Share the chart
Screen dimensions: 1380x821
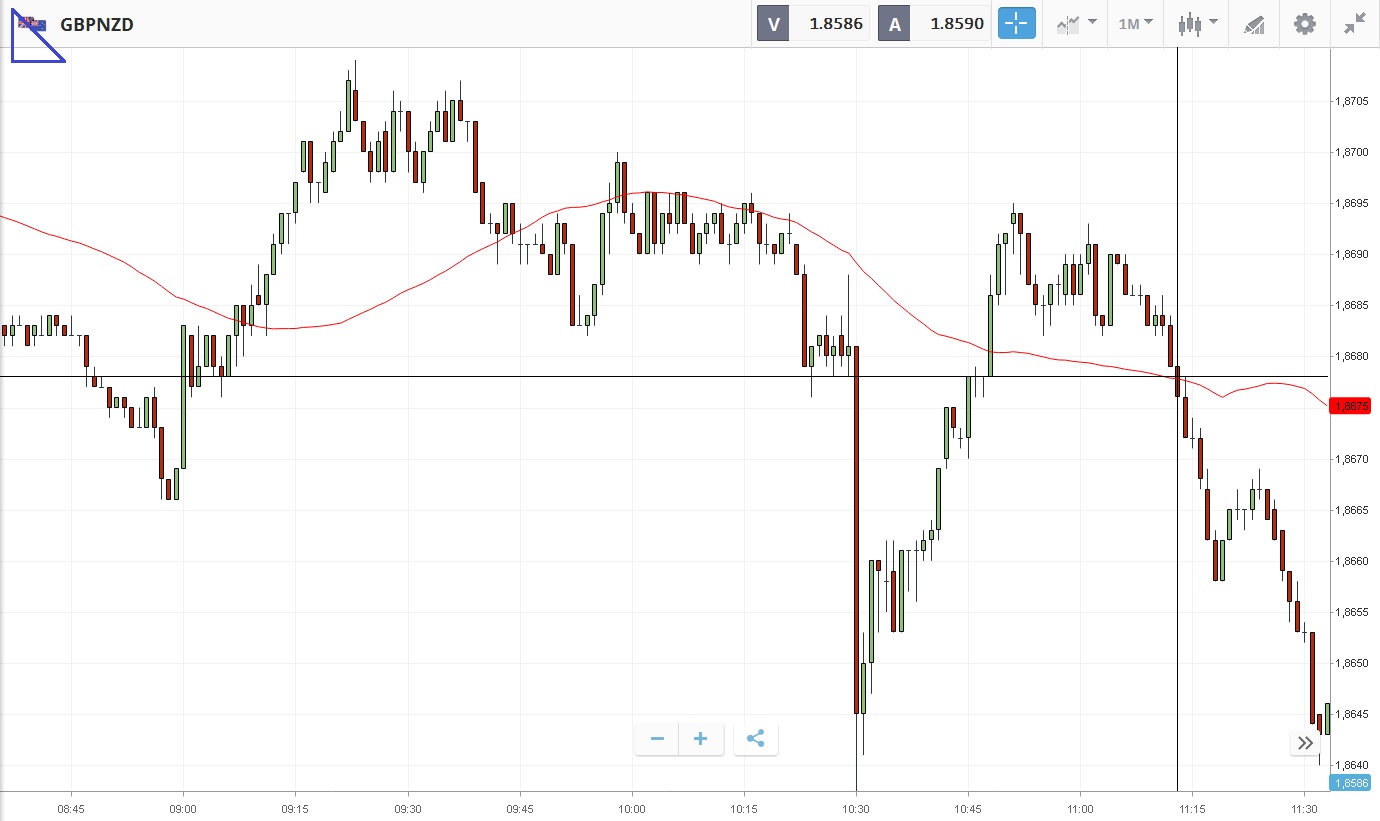tap(756, 739)
